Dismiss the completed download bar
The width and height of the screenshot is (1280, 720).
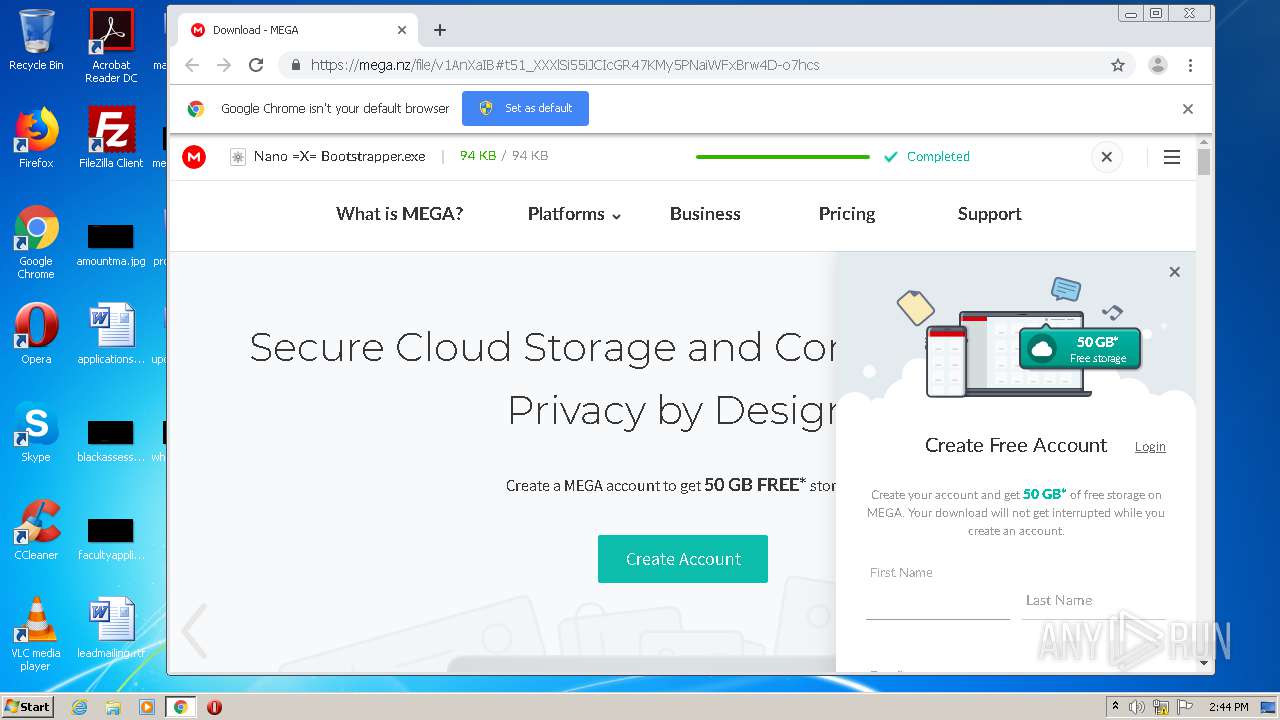[1106, 157]
